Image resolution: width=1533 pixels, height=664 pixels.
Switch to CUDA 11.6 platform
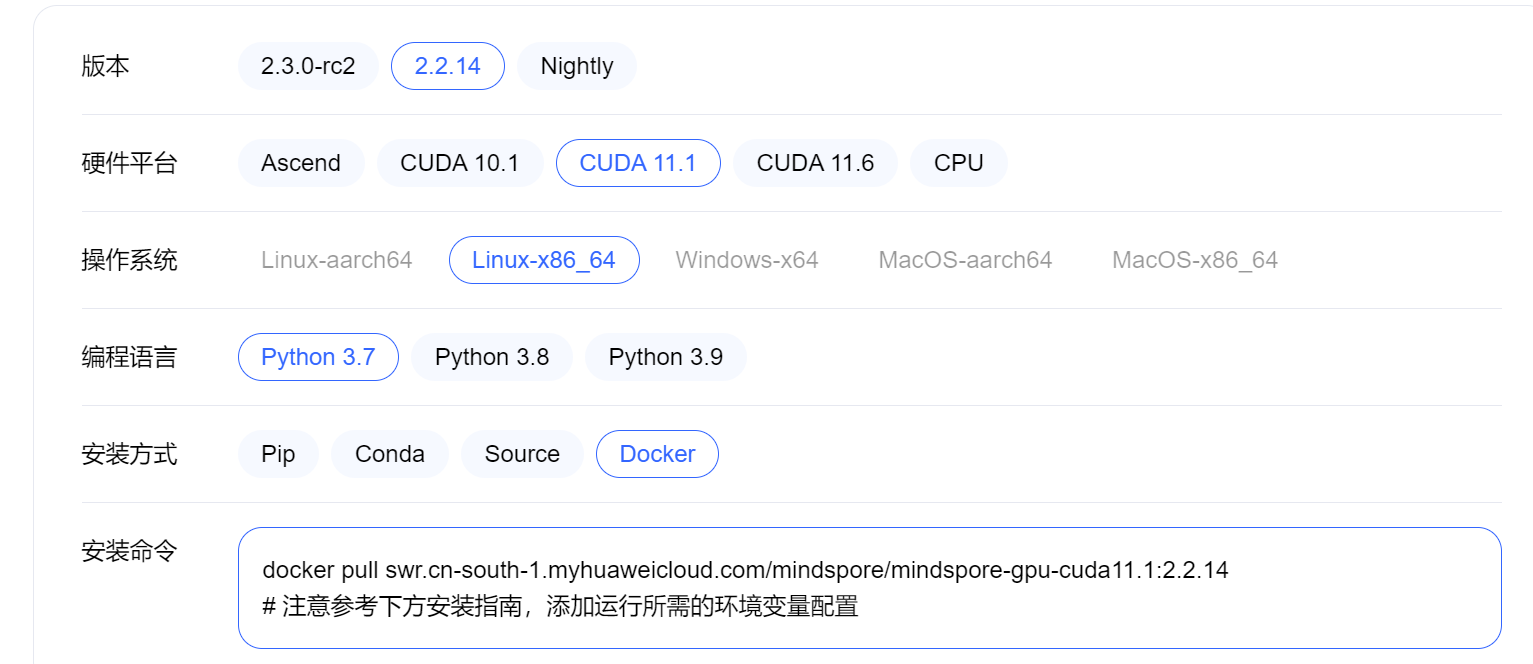[x=815, y=162]
